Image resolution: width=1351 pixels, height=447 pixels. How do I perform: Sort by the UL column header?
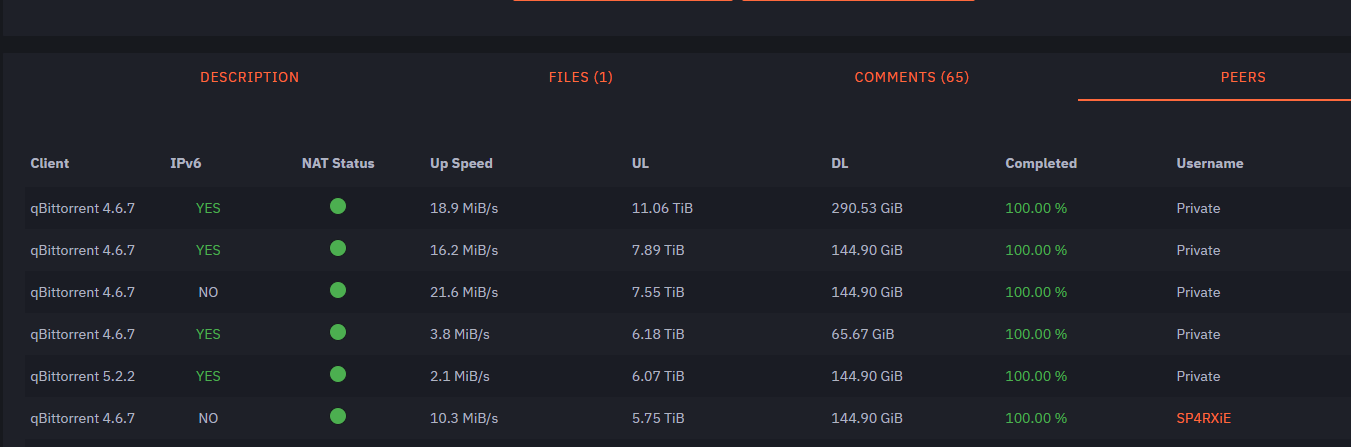[641, 163]
